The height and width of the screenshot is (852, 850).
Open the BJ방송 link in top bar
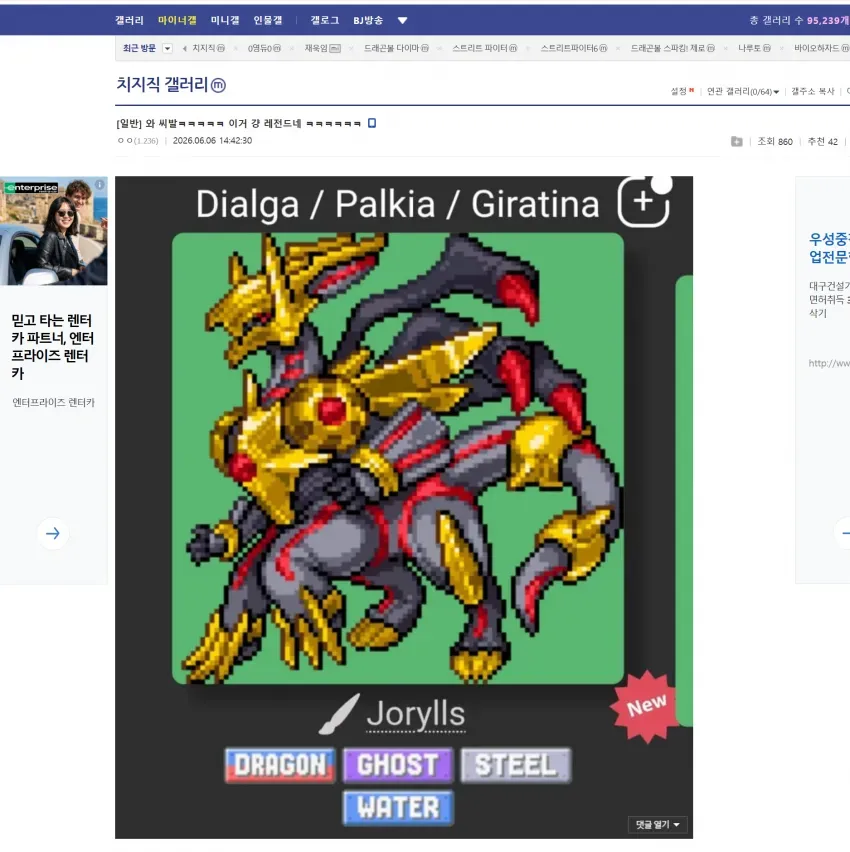(368, 21)
